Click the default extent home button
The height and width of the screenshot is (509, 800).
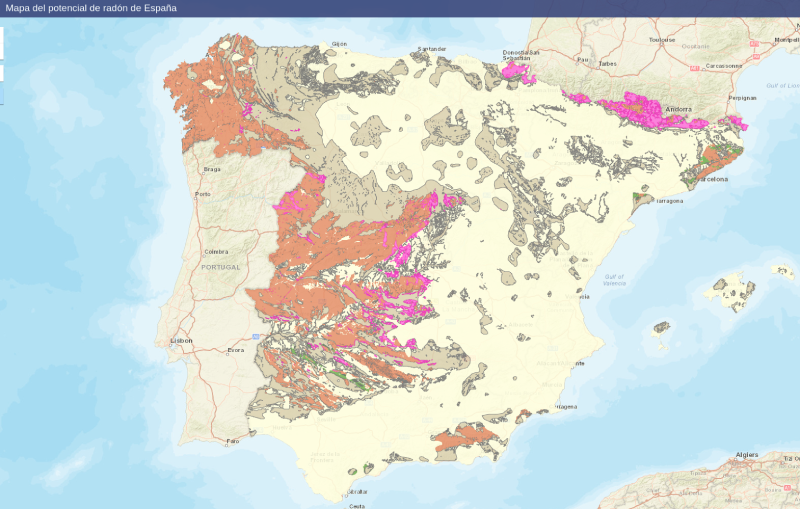pyautogui.click(x=1, y=73)
